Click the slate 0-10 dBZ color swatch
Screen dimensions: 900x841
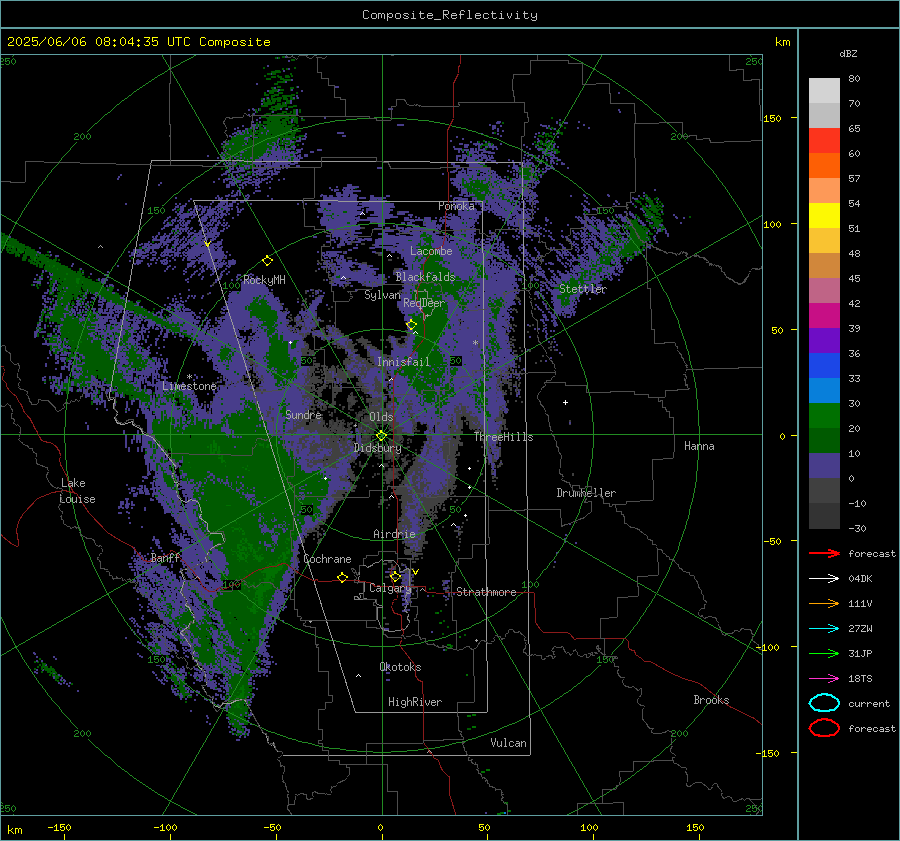[x=824, y=466]
